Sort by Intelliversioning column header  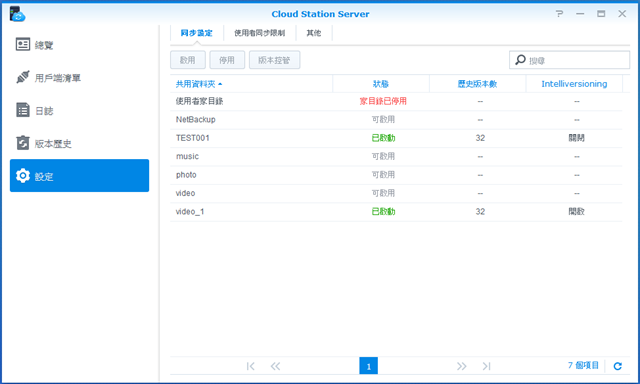click(x=574, y=84)
